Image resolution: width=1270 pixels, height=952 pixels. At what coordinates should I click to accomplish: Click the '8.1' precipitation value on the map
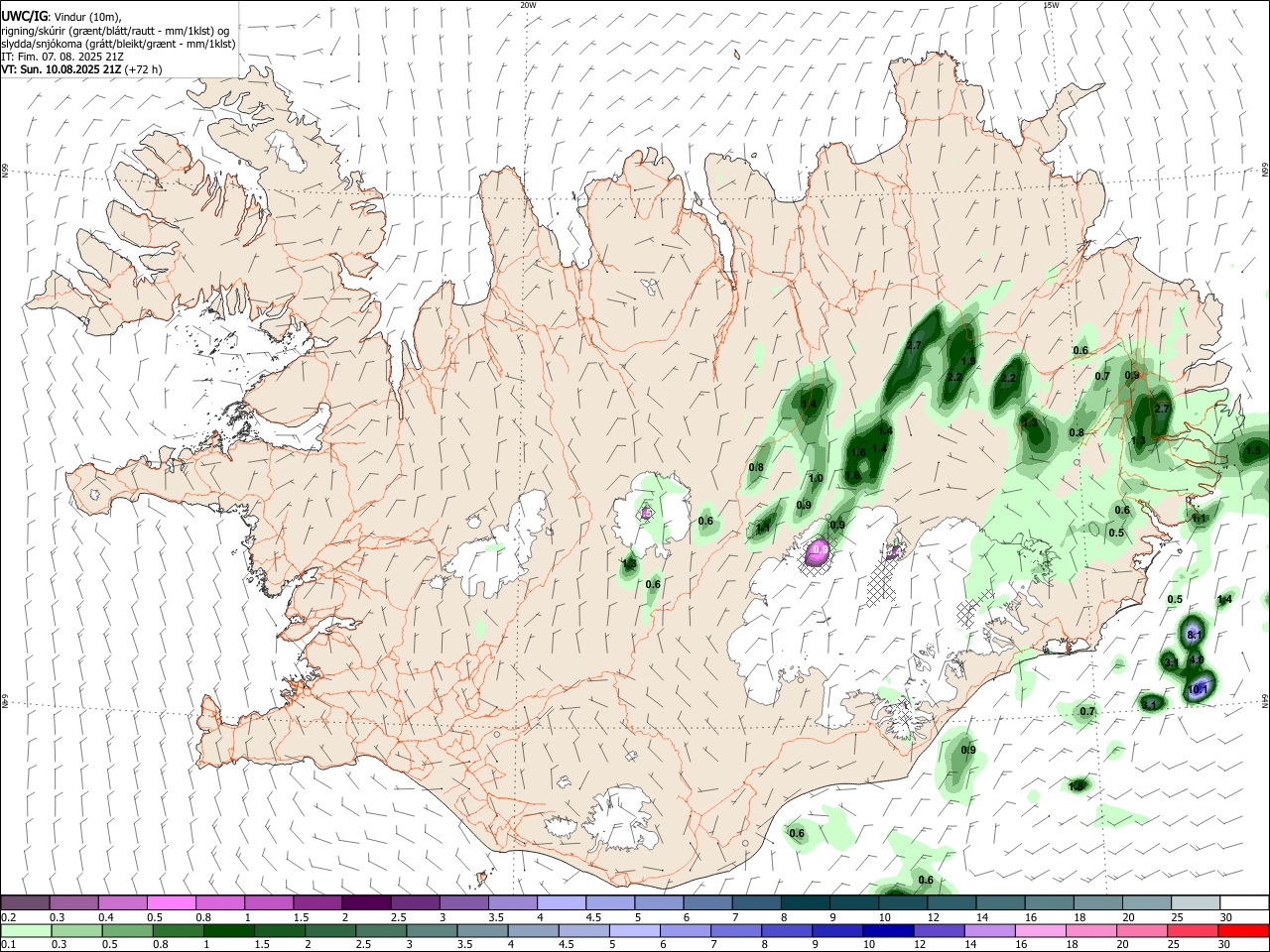1195,635
